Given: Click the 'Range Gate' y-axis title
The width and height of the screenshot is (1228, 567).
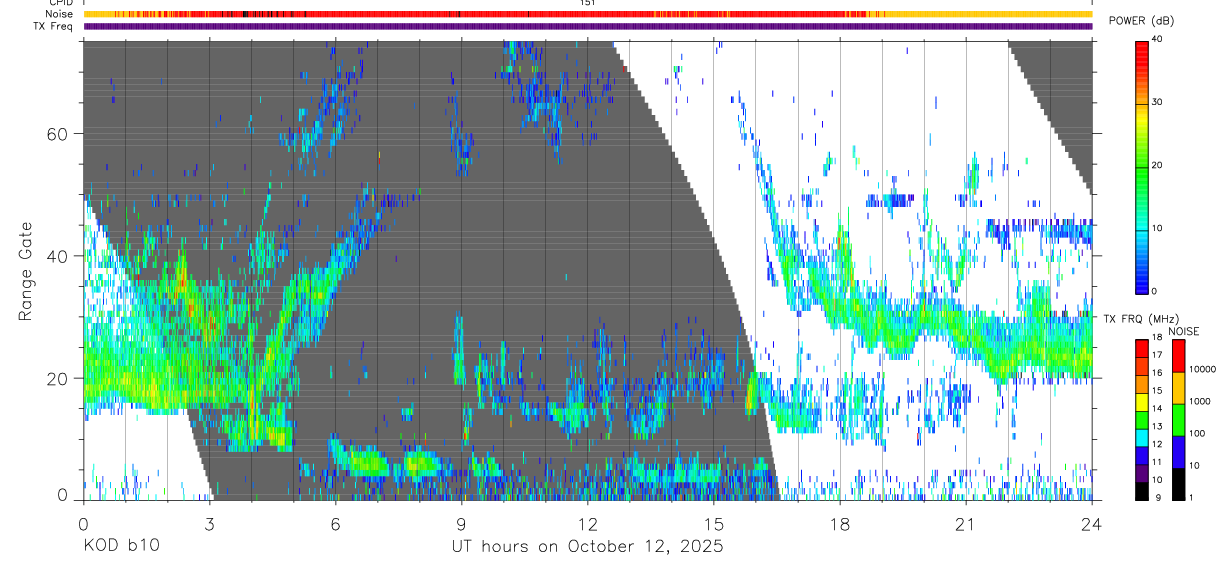Looking at the screenshot, I should click(27, 270).
